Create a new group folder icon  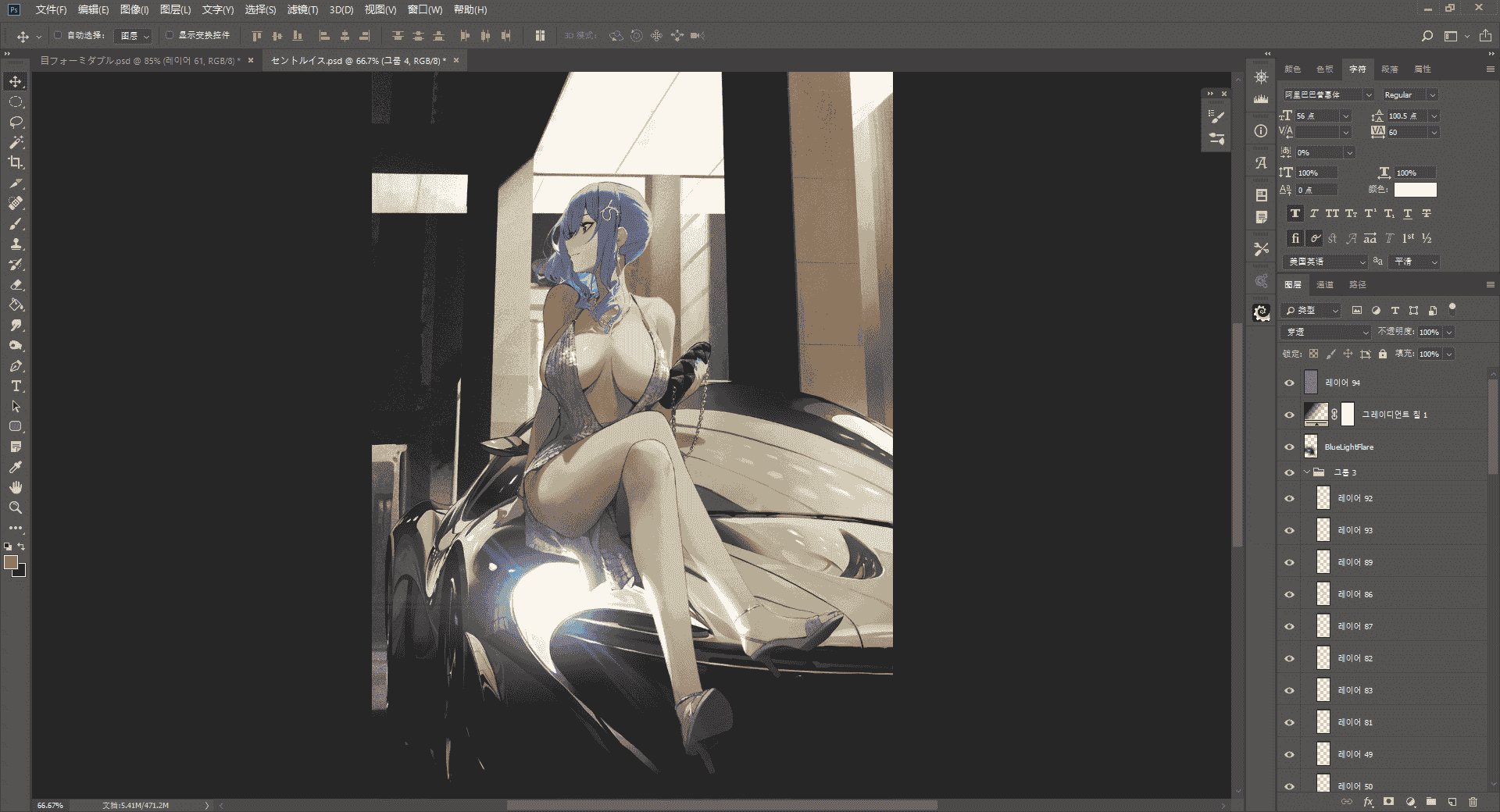(x=1431, y=802)
